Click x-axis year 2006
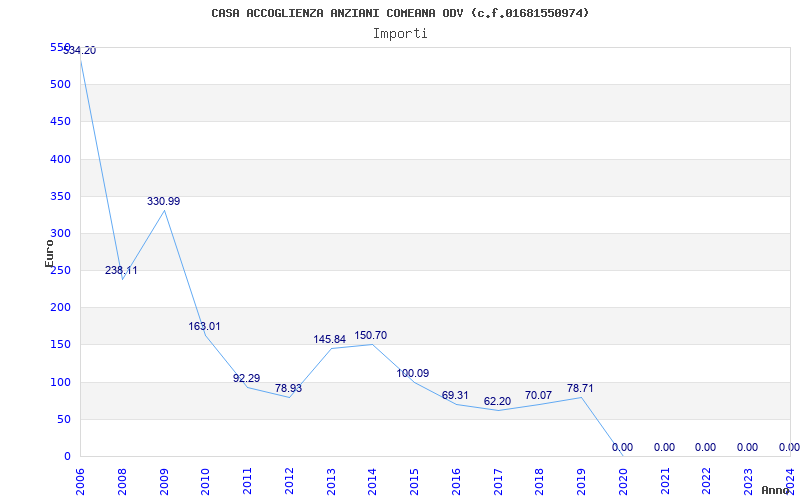Image resolution: width=800 pixels, height=500 pixels. [x=80, y=484]
